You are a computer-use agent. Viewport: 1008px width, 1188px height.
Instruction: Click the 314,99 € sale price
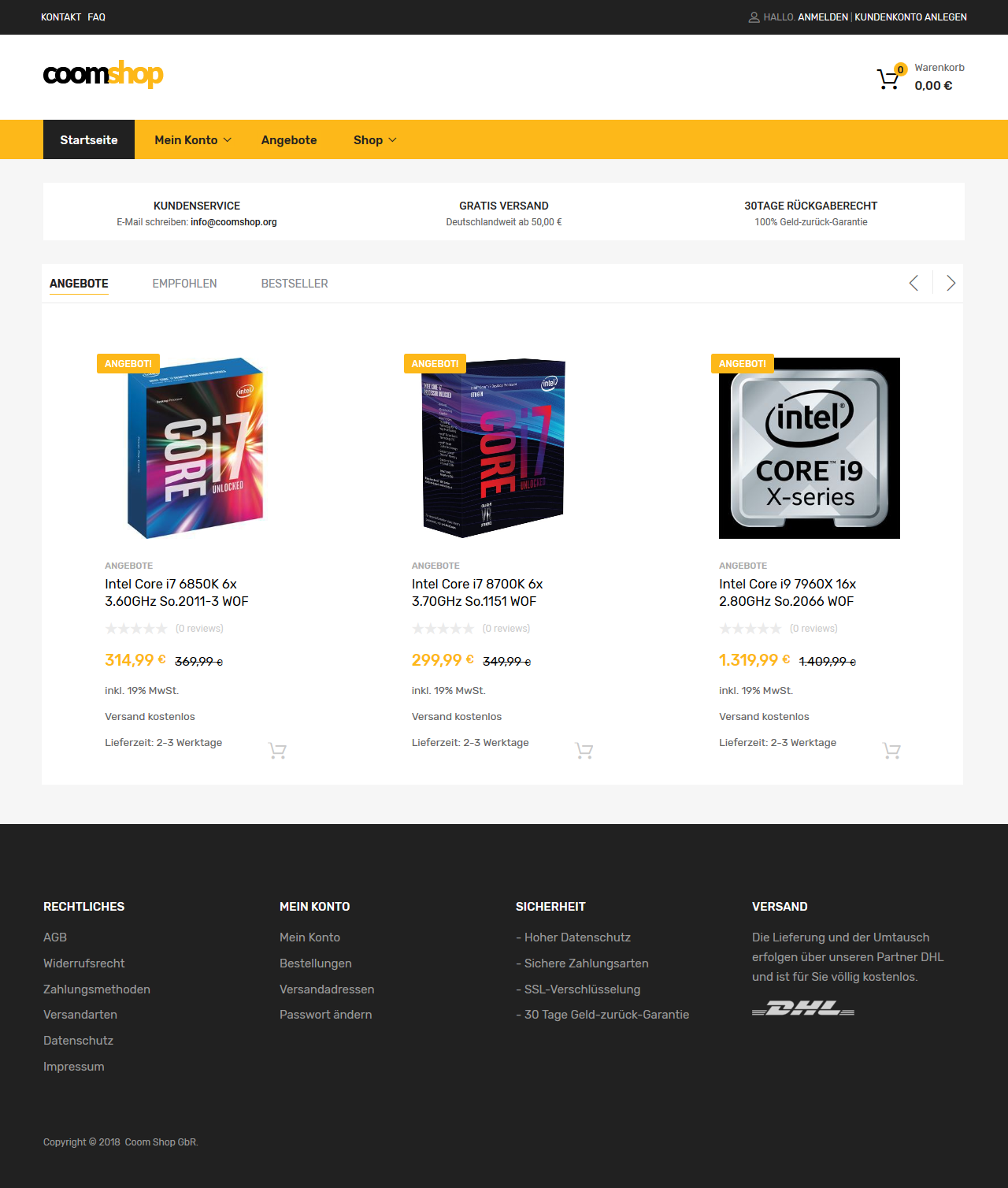coord(135,660)
